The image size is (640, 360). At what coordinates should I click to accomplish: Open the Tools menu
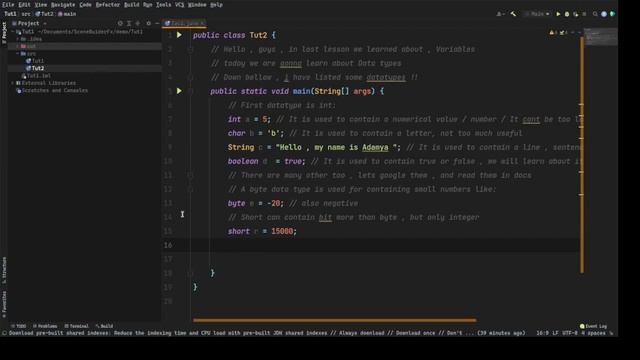(163, 5)
